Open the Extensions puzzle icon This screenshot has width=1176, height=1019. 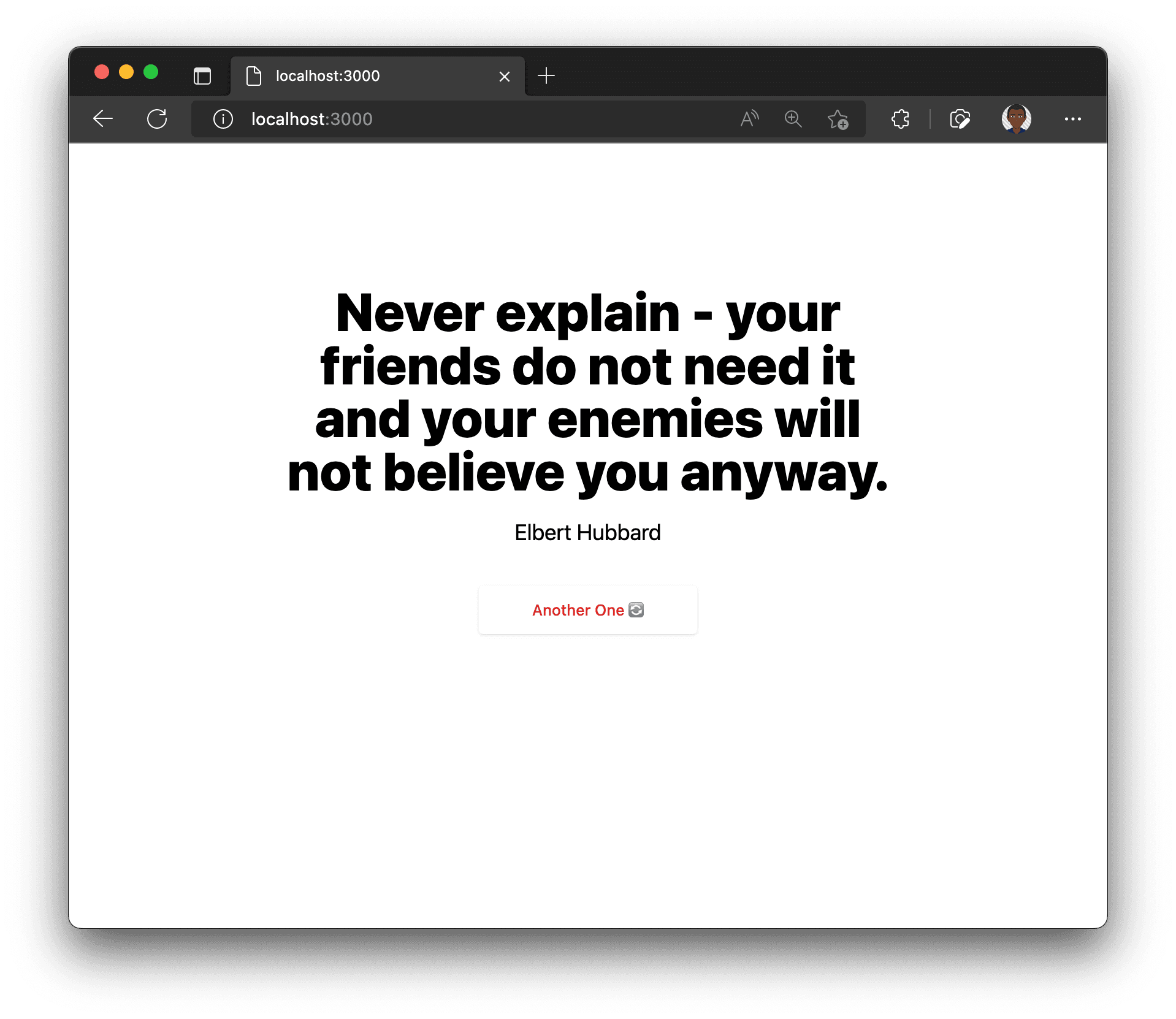[x=900, y=119]
